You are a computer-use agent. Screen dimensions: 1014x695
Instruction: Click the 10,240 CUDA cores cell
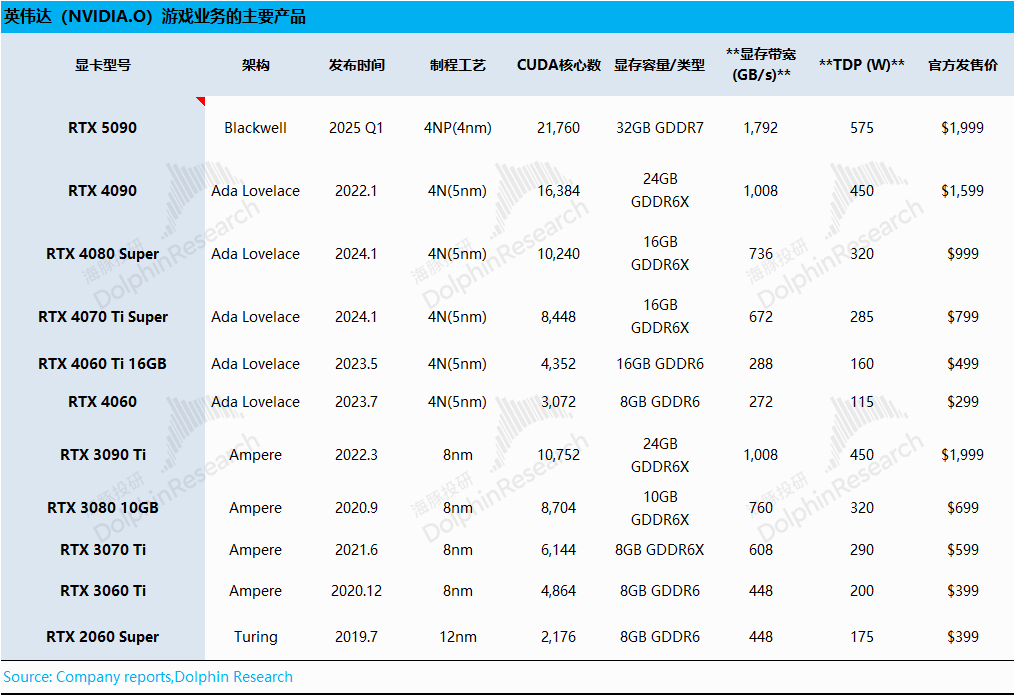pos(559,253)
